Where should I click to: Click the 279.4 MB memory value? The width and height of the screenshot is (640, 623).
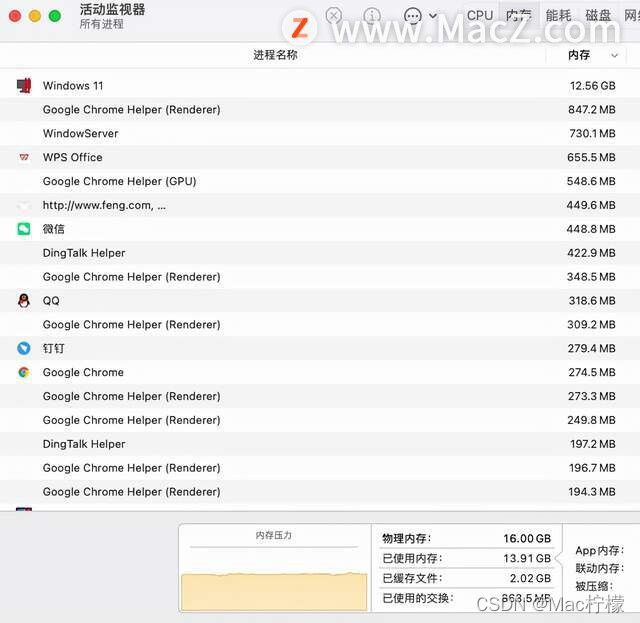point(592,348)
